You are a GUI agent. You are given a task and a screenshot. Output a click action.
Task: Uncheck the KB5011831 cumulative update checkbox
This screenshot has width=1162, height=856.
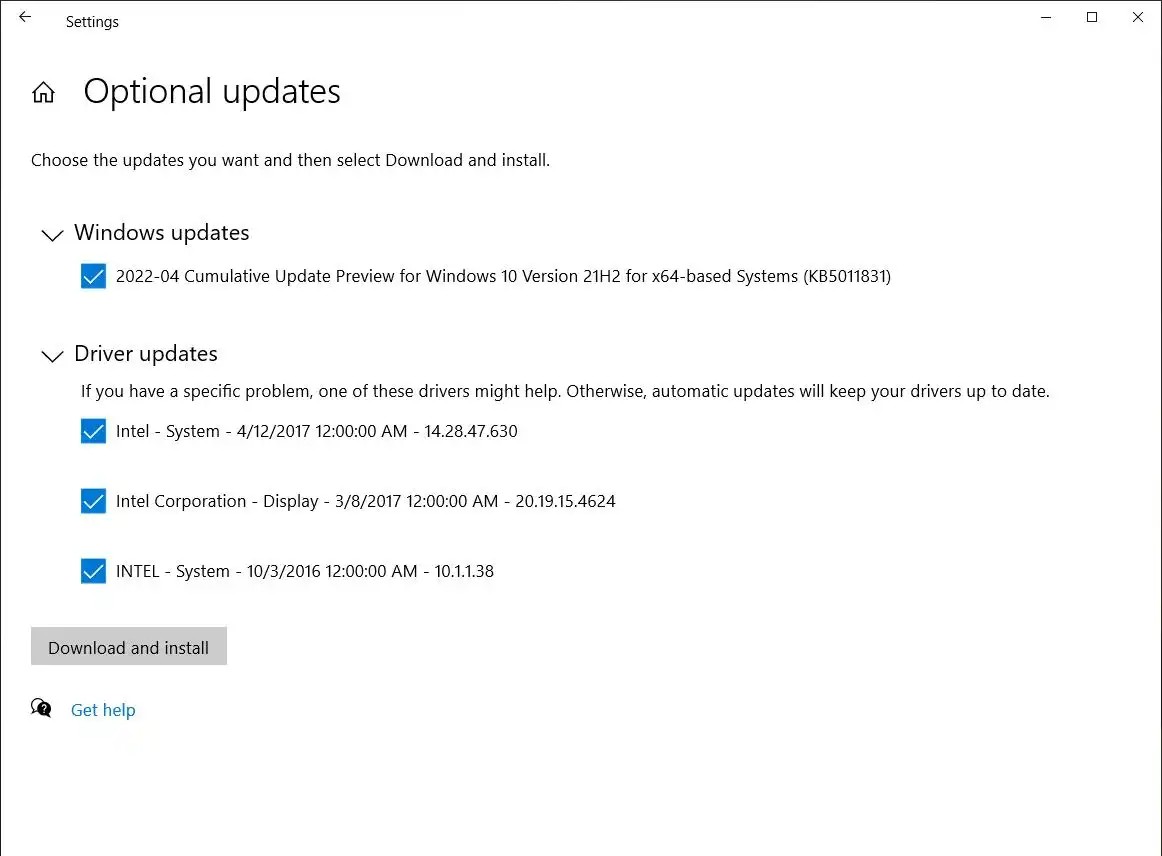(93, 276)
